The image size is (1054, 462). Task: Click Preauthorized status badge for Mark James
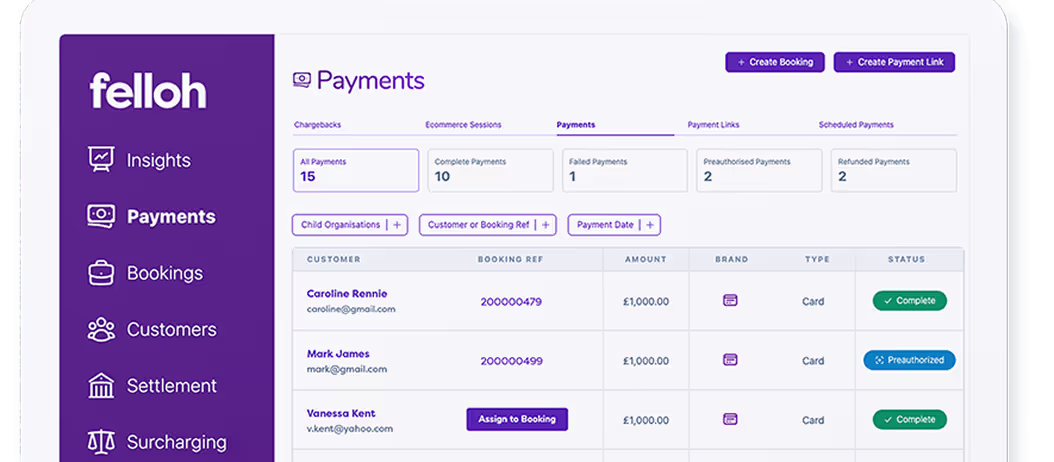(909, 360)
